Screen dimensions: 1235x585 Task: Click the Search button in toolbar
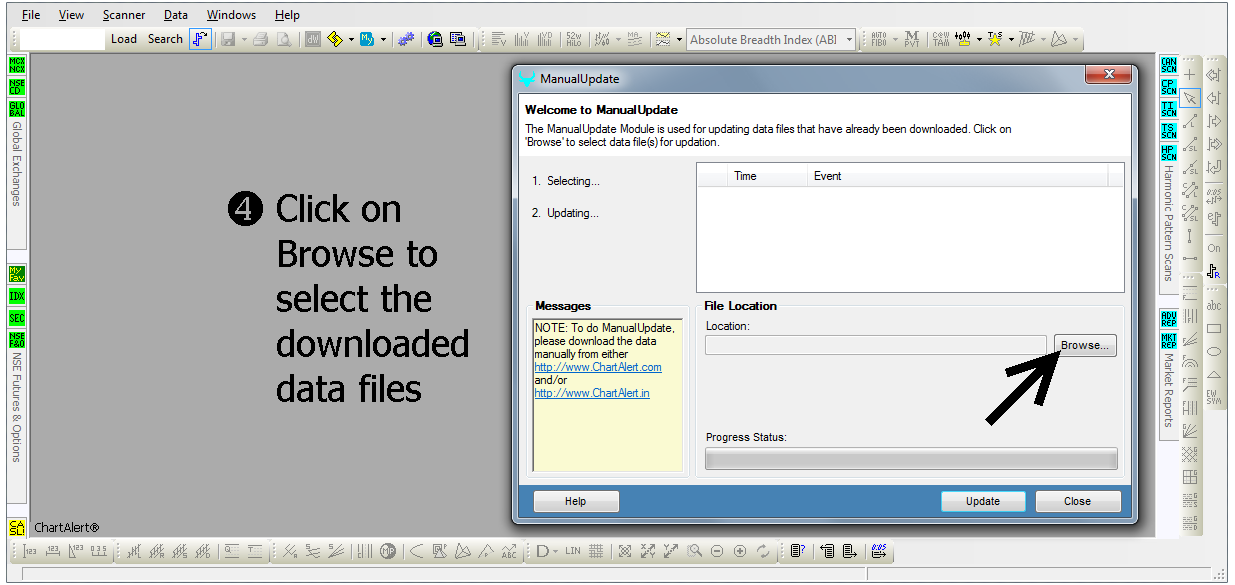pyautogui.click(x=166, y=39)
